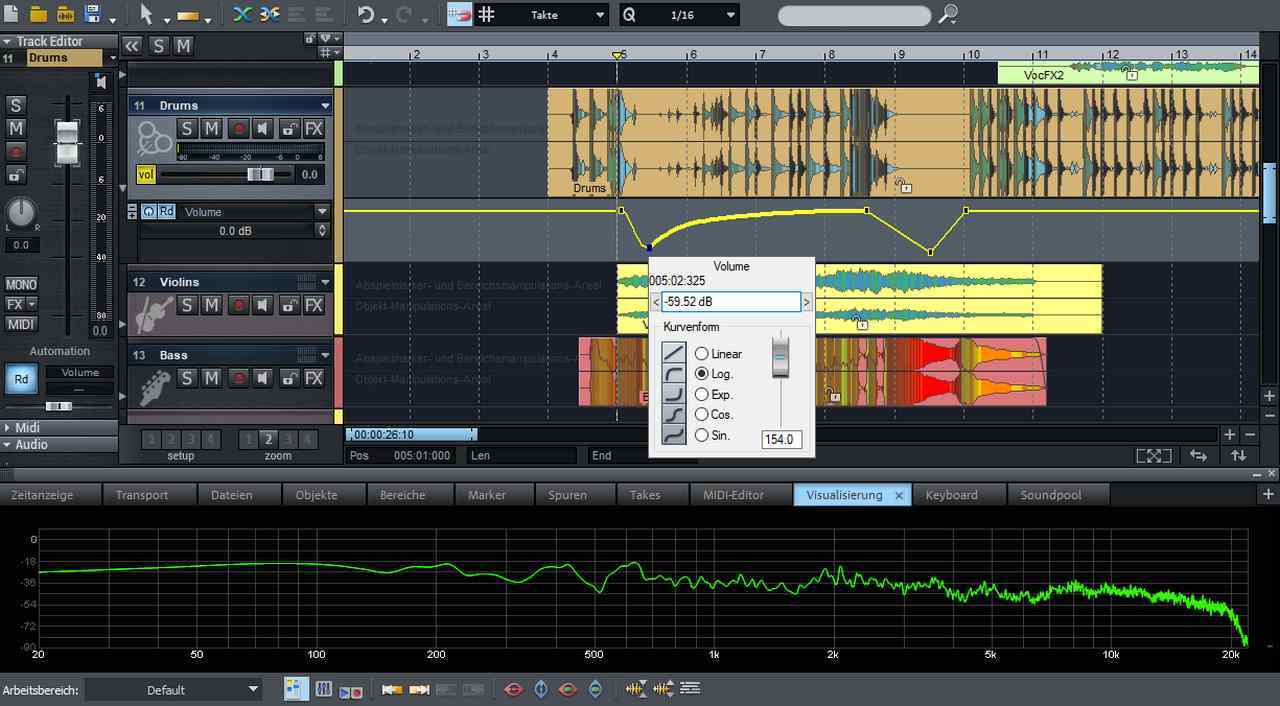Click the MIDI button in Track Editor
This screenshot has width=1280, height=706.
coord(21,324)
